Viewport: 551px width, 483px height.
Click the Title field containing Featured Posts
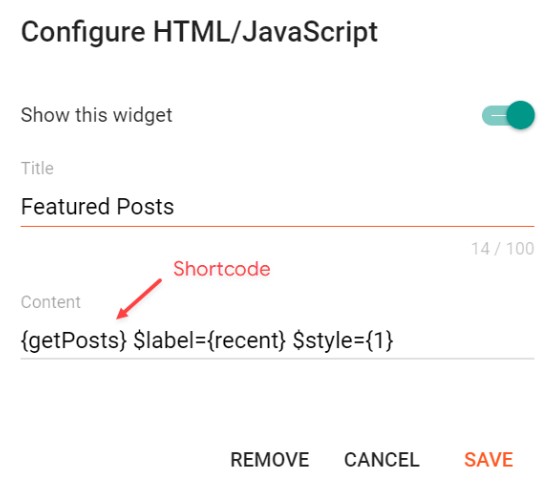[x=277, y=207]
